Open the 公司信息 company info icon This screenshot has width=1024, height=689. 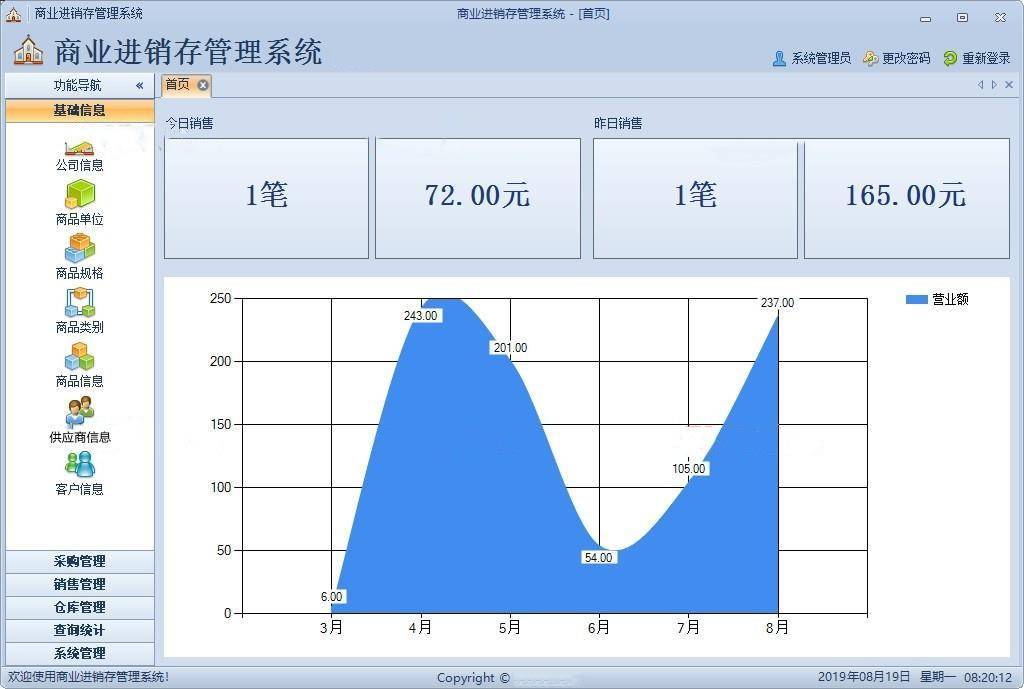pos(79,148)
